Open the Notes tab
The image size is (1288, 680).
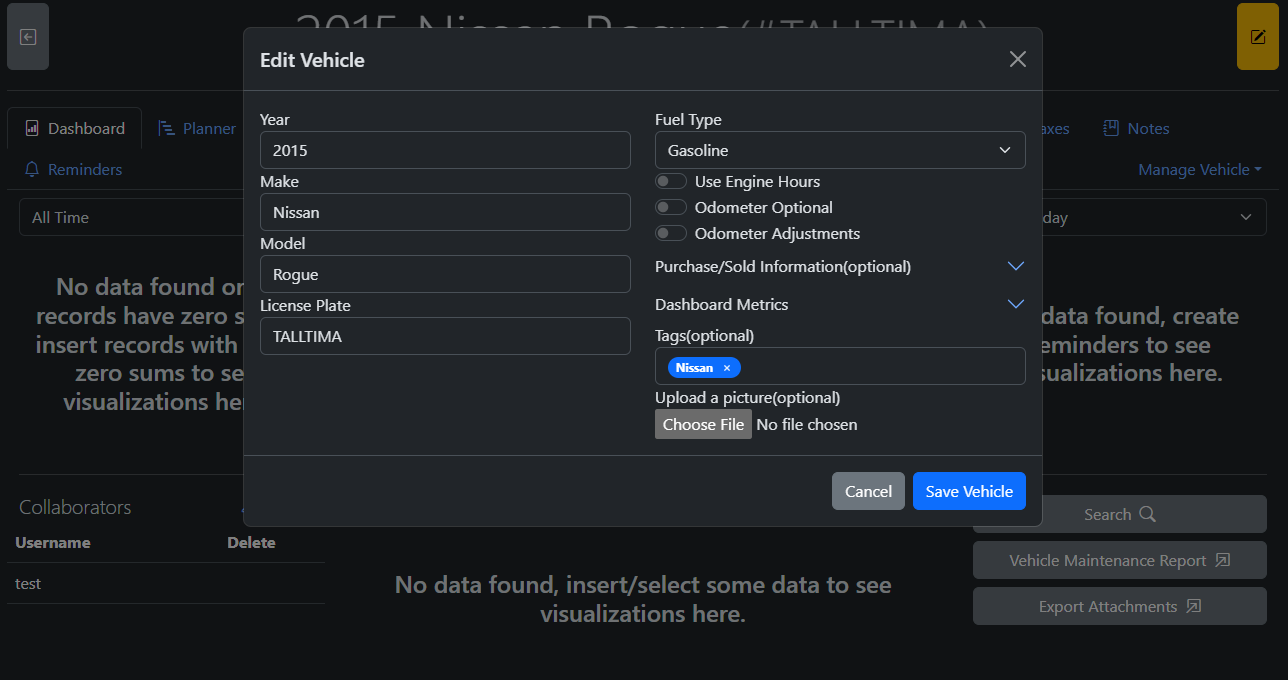pos(1136,128)
